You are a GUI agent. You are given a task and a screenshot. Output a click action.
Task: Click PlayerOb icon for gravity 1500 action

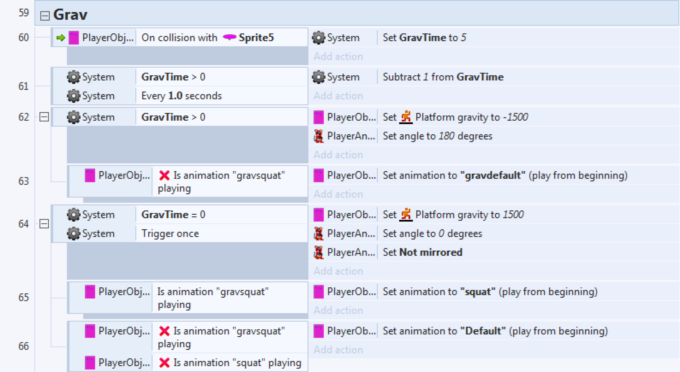pos(319,215)
